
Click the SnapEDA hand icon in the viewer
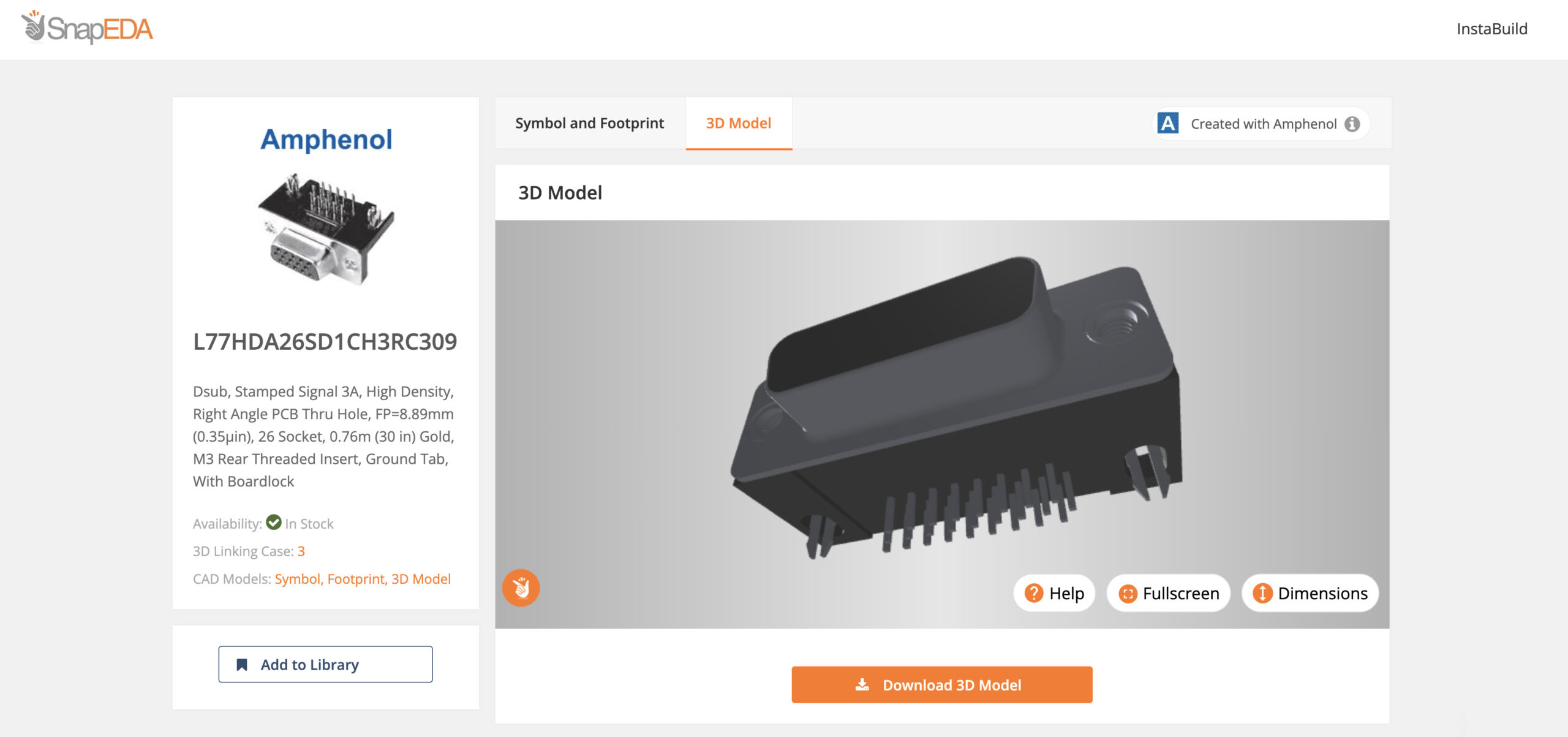click(520, 587)
